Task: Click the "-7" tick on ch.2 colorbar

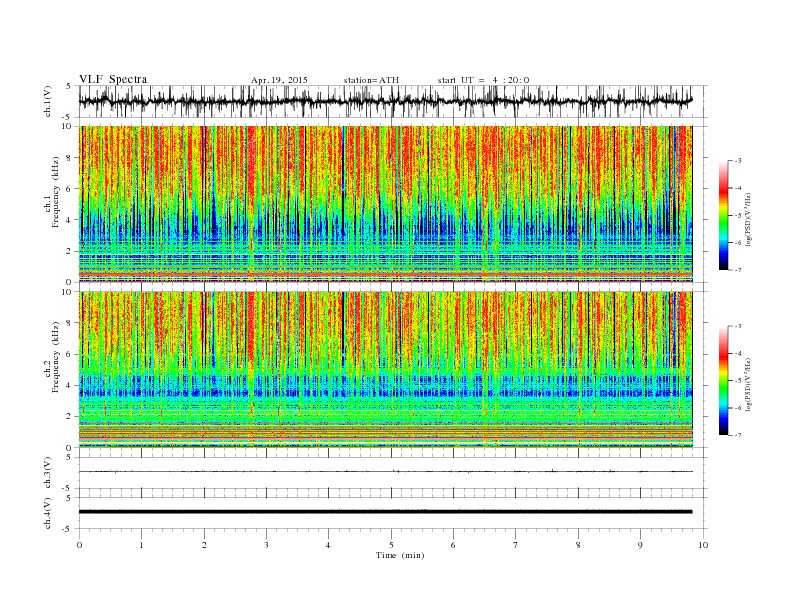Action: (738, 435)
